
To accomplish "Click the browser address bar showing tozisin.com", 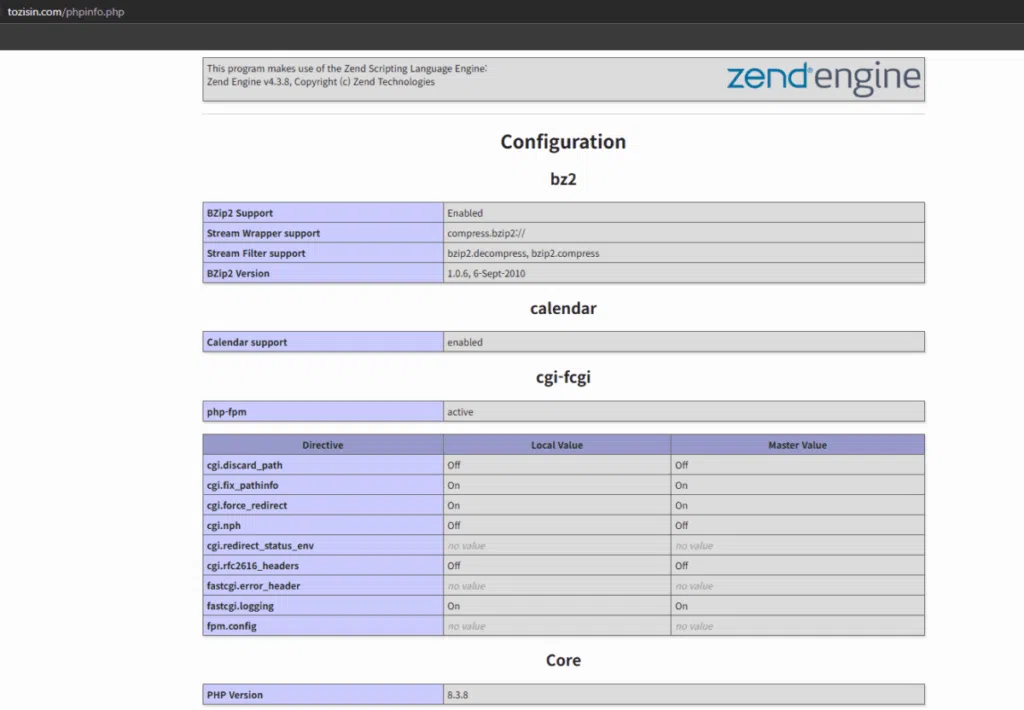I will tap(66, 12).
